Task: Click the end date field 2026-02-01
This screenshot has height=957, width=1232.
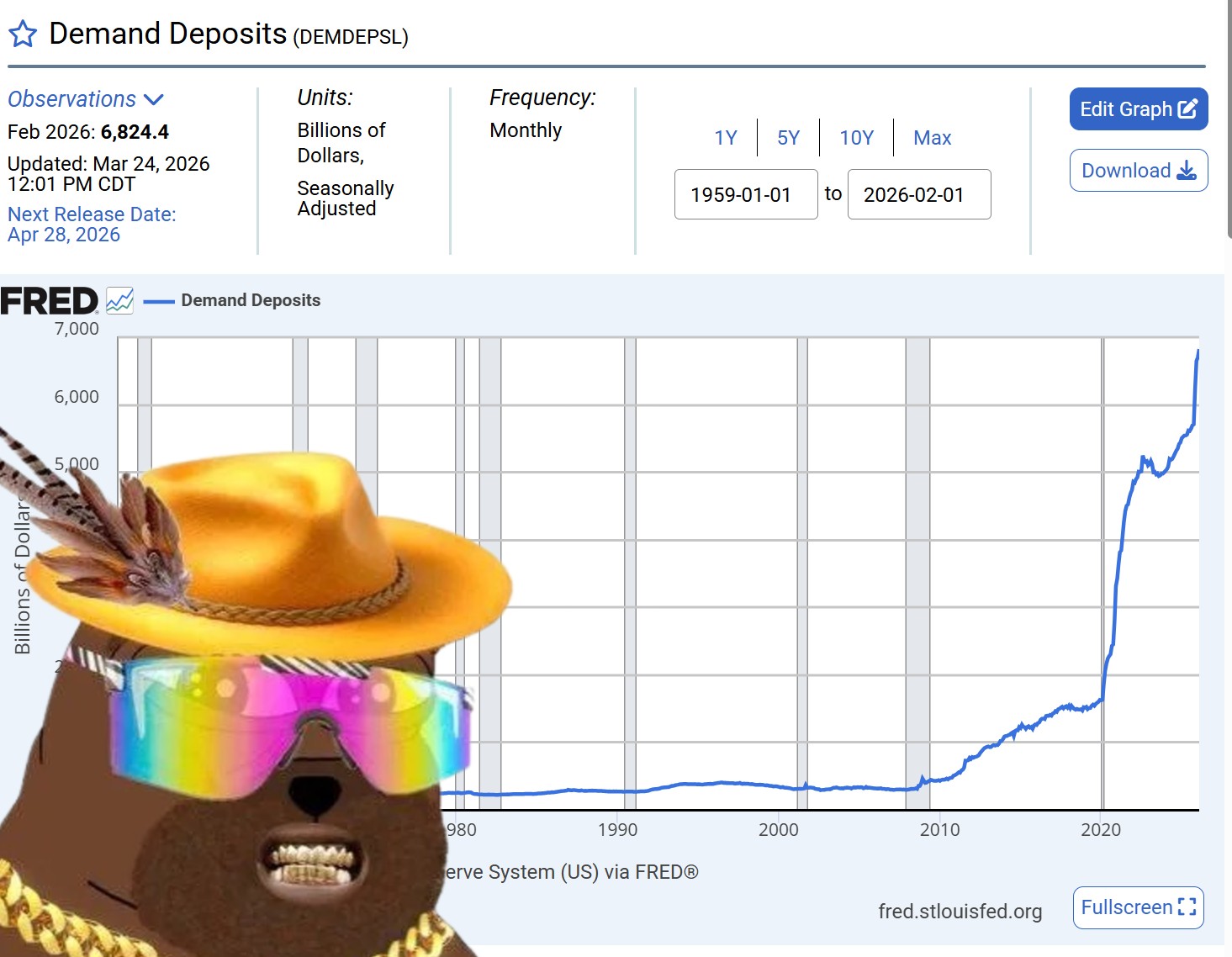Action: [x=919, y=194]
